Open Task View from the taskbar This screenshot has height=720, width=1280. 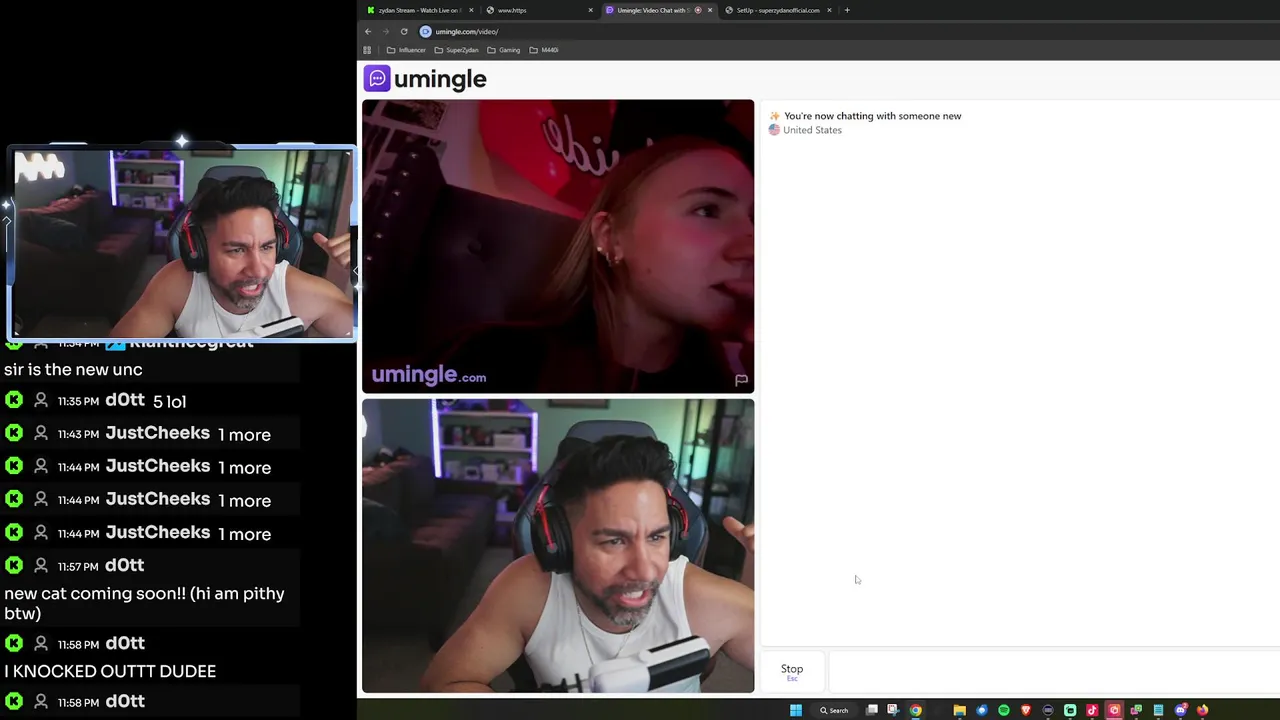872,710
